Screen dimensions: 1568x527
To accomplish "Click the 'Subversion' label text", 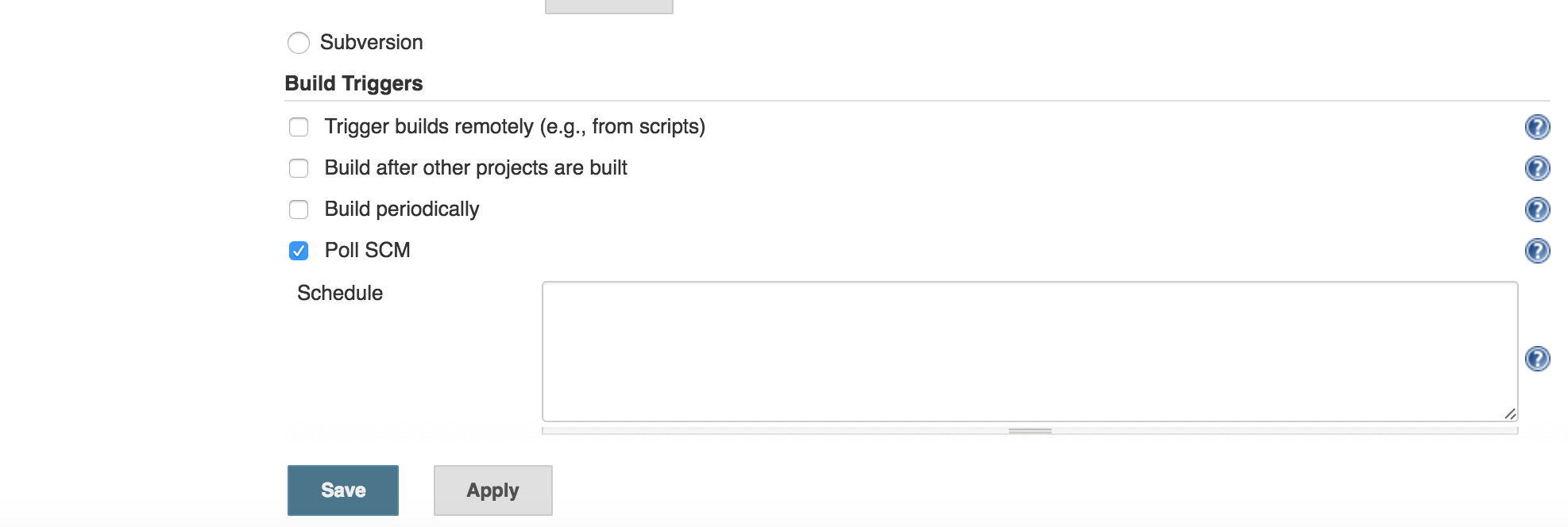I will (372, 42).
